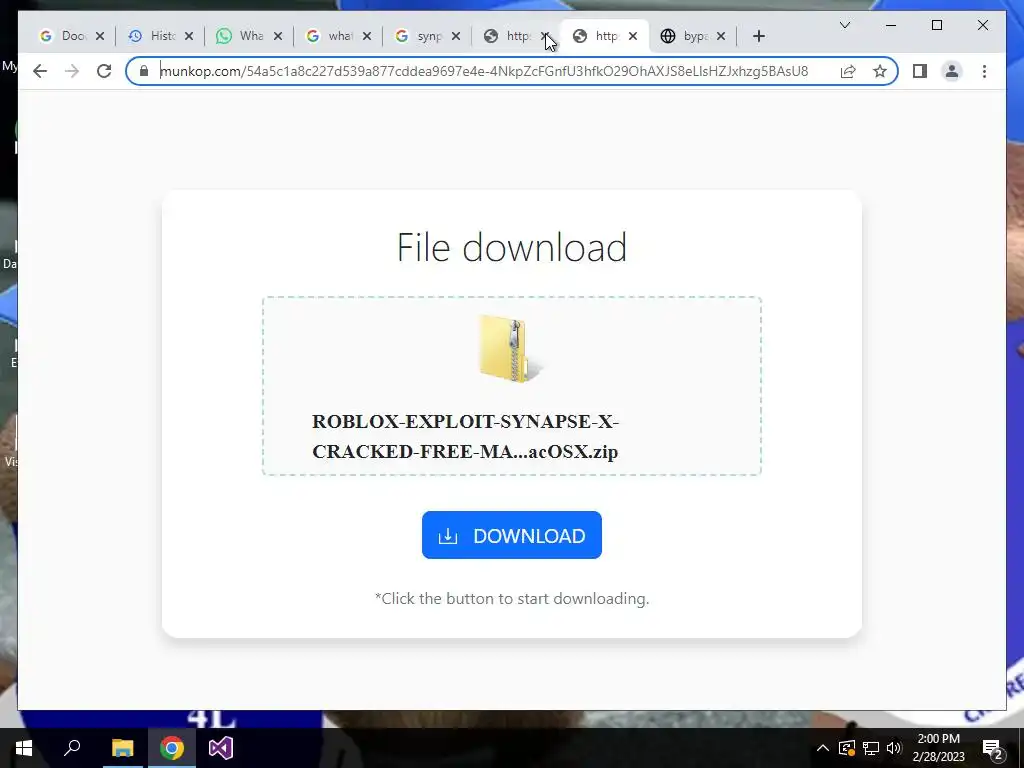Click the blue DOWNLOAD button
1024x768 pixels.
pyautogui.click(x=511, y=535)
